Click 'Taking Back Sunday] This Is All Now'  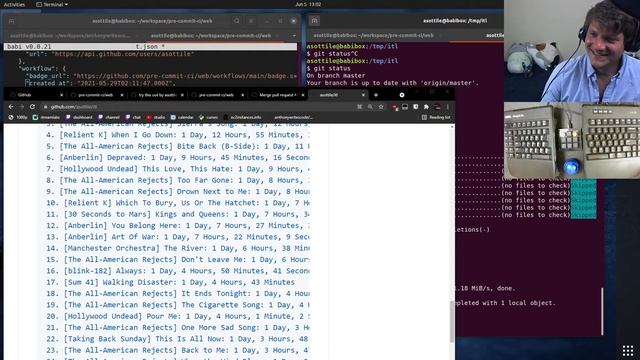pyautogui.click(x=178, y=339)
